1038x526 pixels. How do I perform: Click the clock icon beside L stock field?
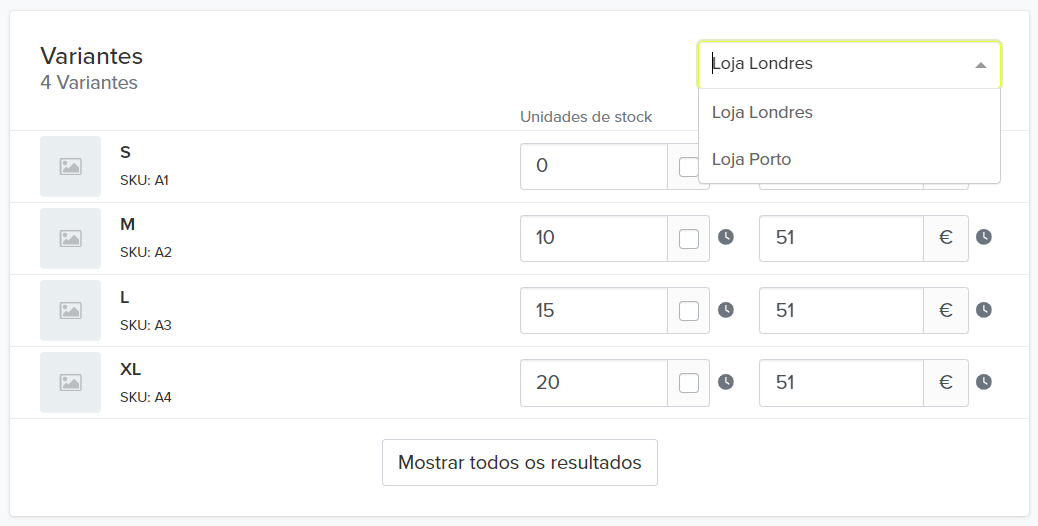pyautogui.click(x=726, y=310)
